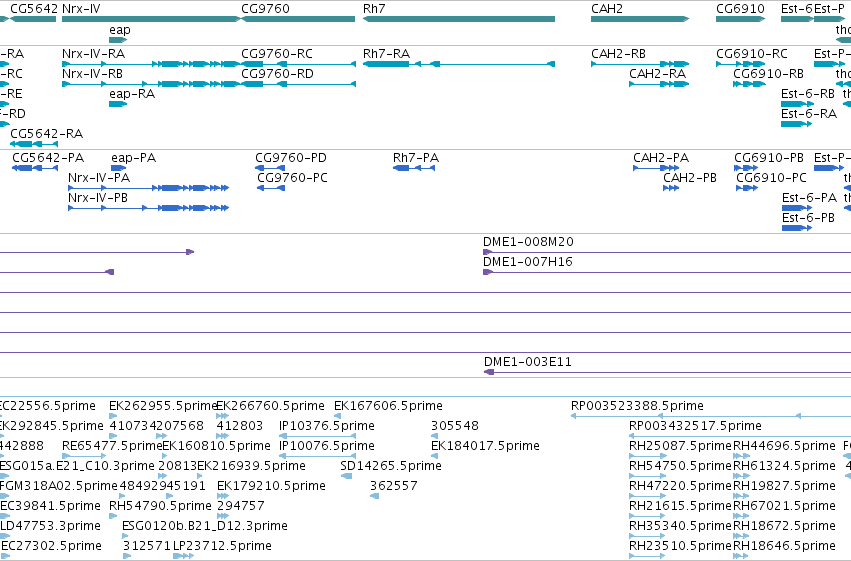Select protein CG5642-PA feature
This screenshot has width=851, height=561.
(x=35, y=168)
